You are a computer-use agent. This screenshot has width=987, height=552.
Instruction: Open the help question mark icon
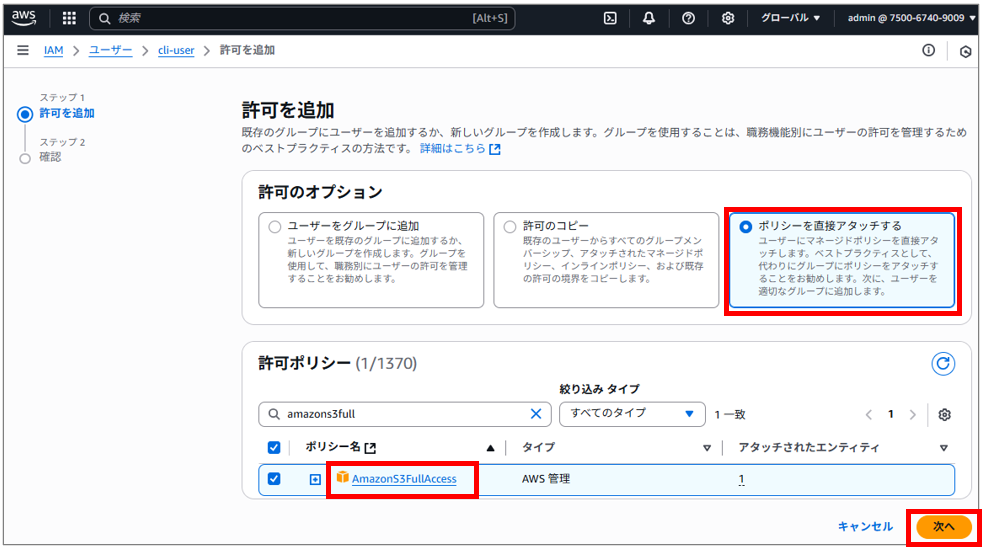(688, 18)
